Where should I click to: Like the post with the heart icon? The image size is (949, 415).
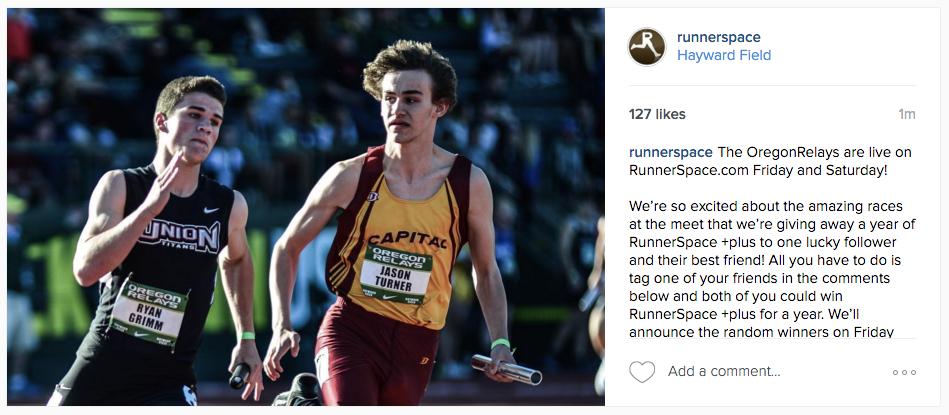point(642,372)
